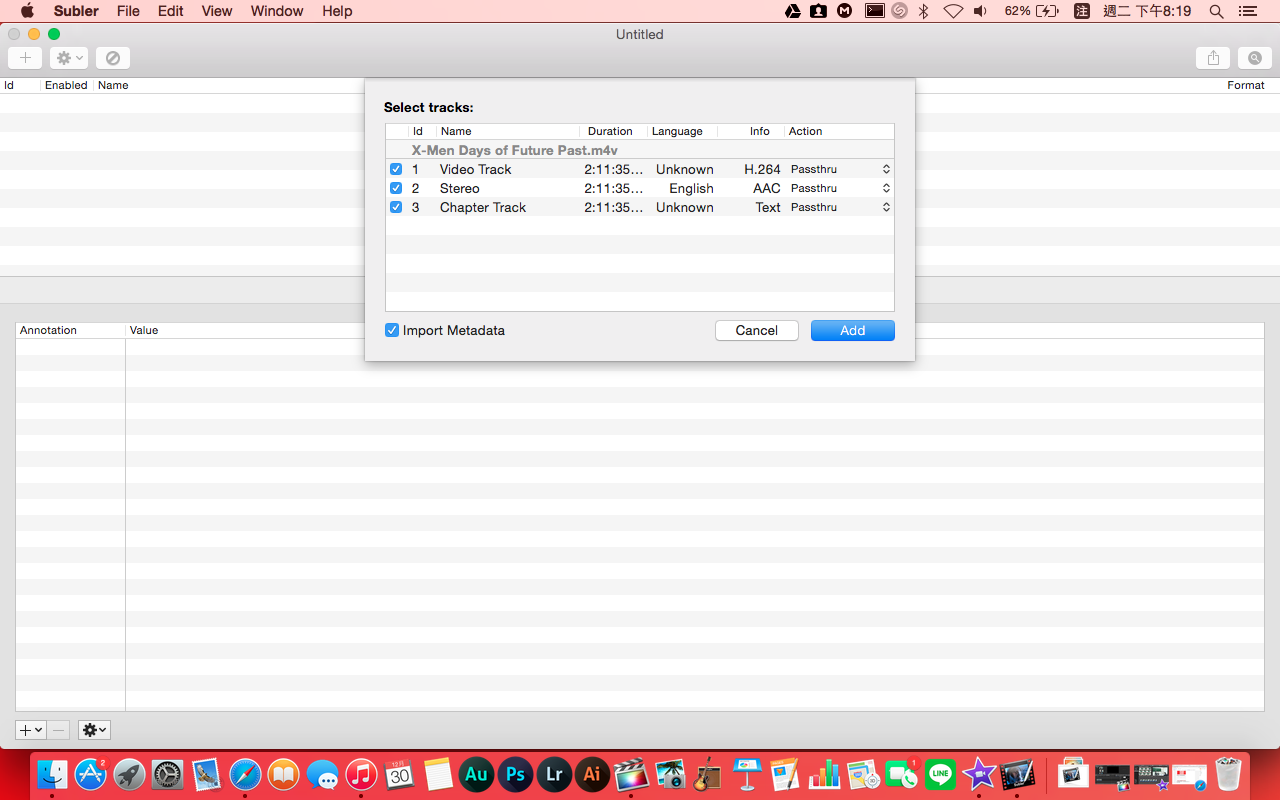Open Illustrator from the Dock
The height and width of the screenshot is (800, 1280).
tap(592, 774)
